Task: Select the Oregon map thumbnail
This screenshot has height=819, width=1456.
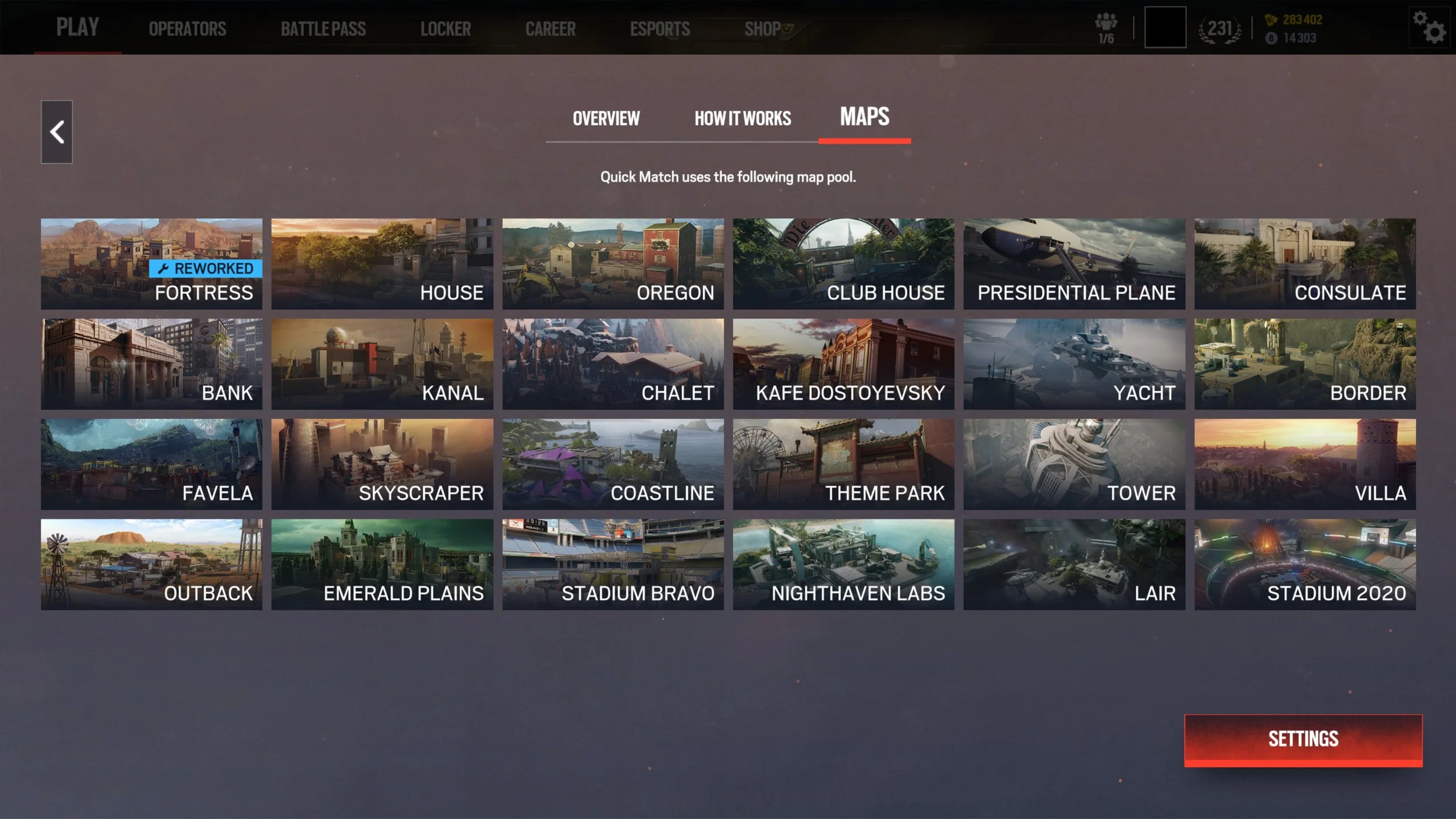Action: pos(613,263)
